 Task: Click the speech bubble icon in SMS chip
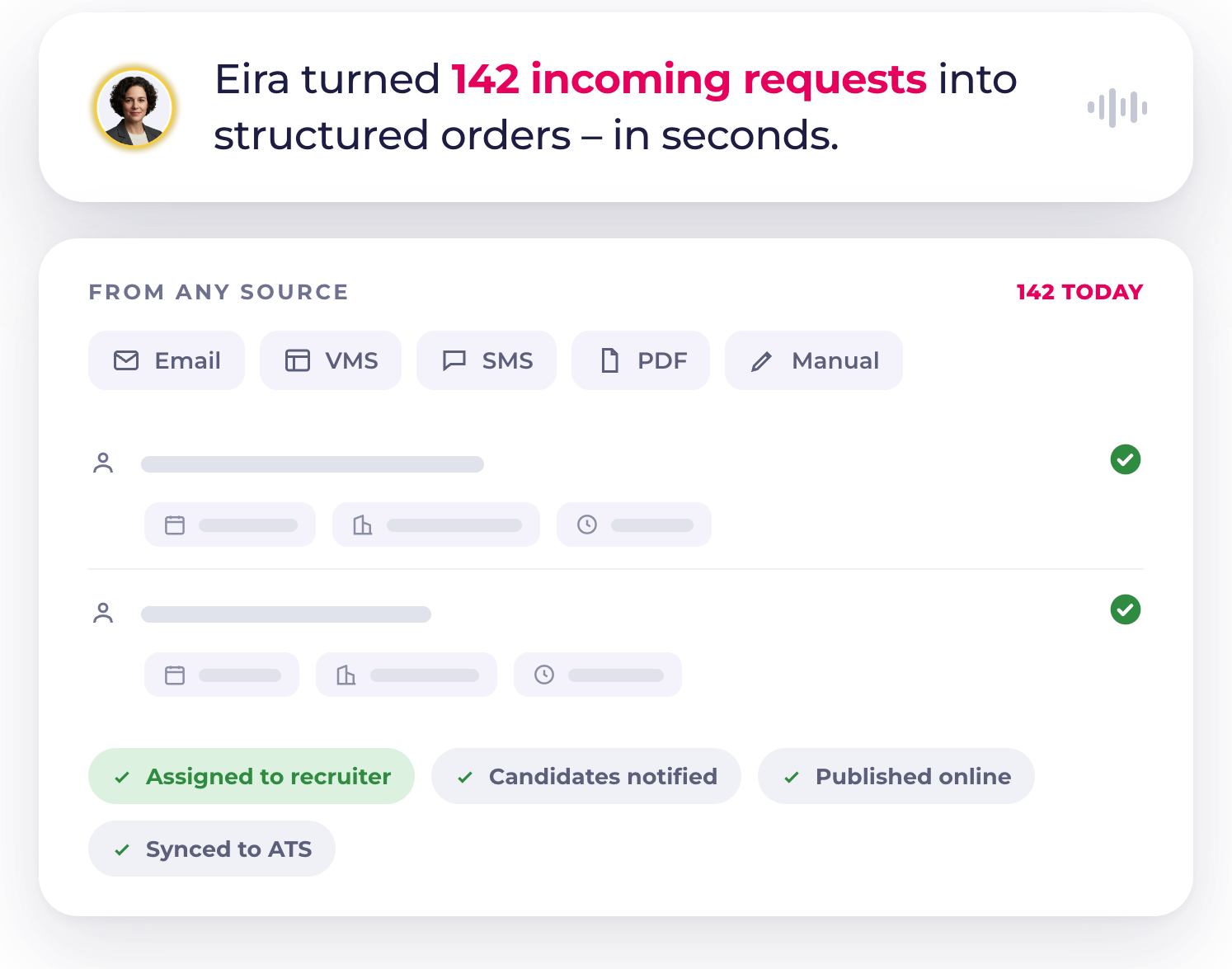click(x=454, y=360)
